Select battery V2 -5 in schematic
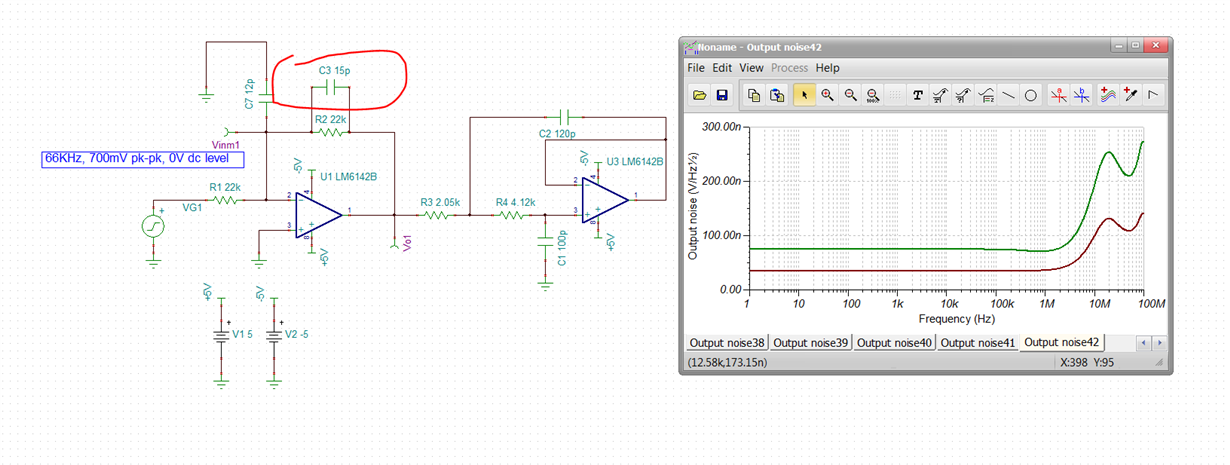This screenshot has width=1230, height=465. [x=273, y=335]
